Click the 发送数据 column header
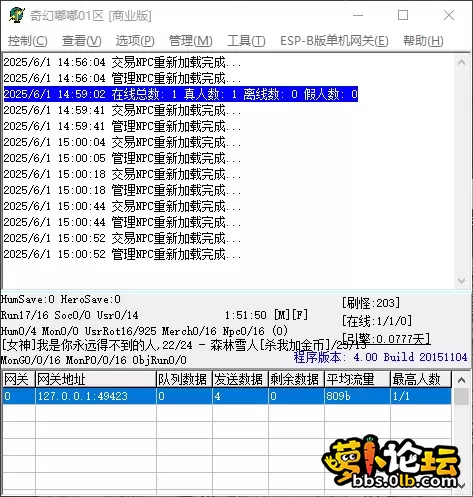 pyautogui.click(x=240, y=379)
